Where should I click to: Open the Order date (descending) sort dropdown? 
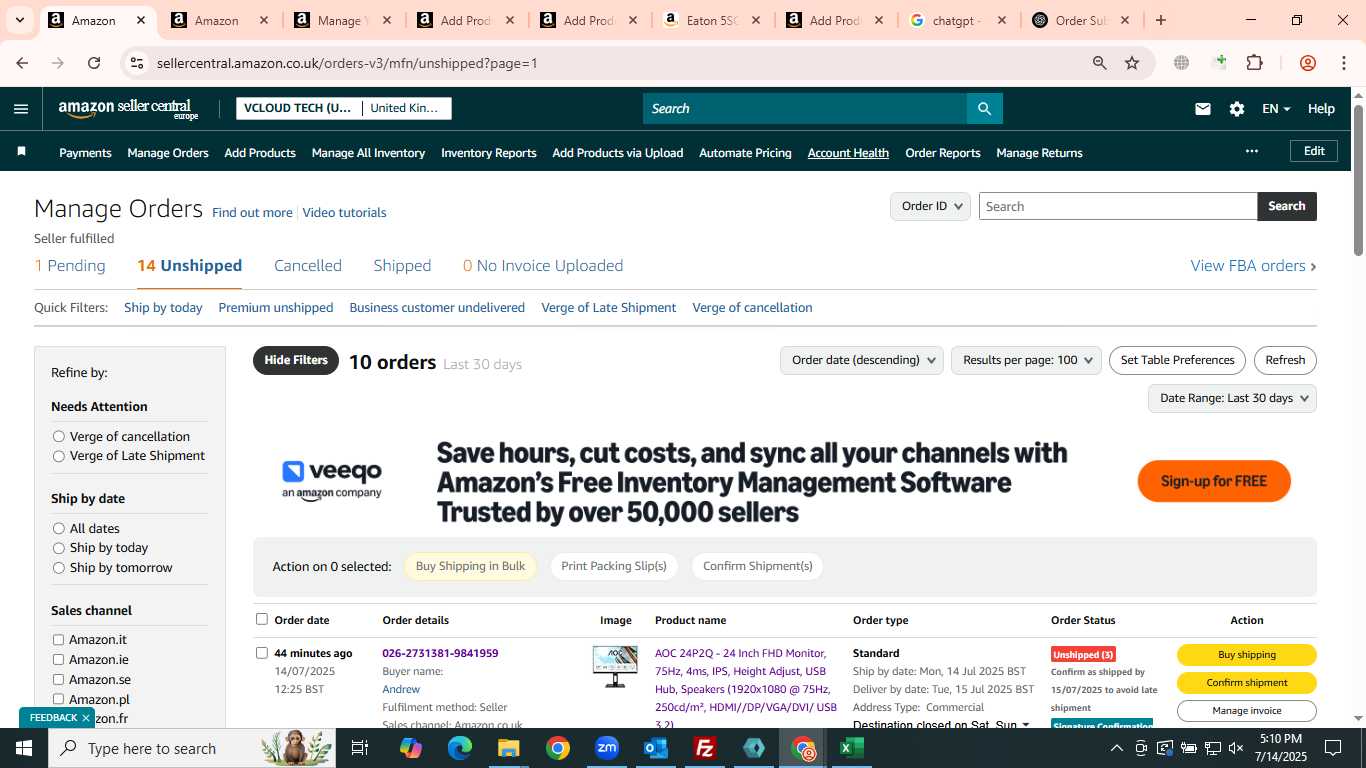click(861, 360)
